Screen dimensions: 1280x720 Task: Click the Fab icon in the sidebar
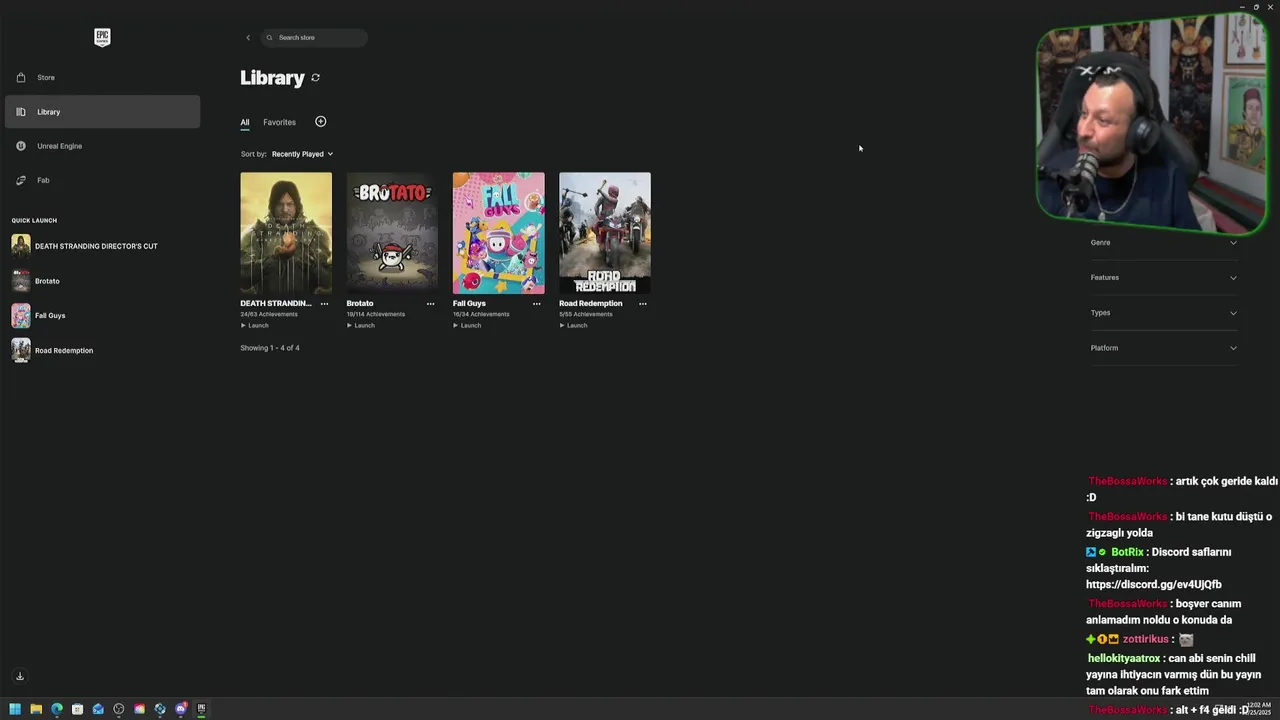[21, 180]
